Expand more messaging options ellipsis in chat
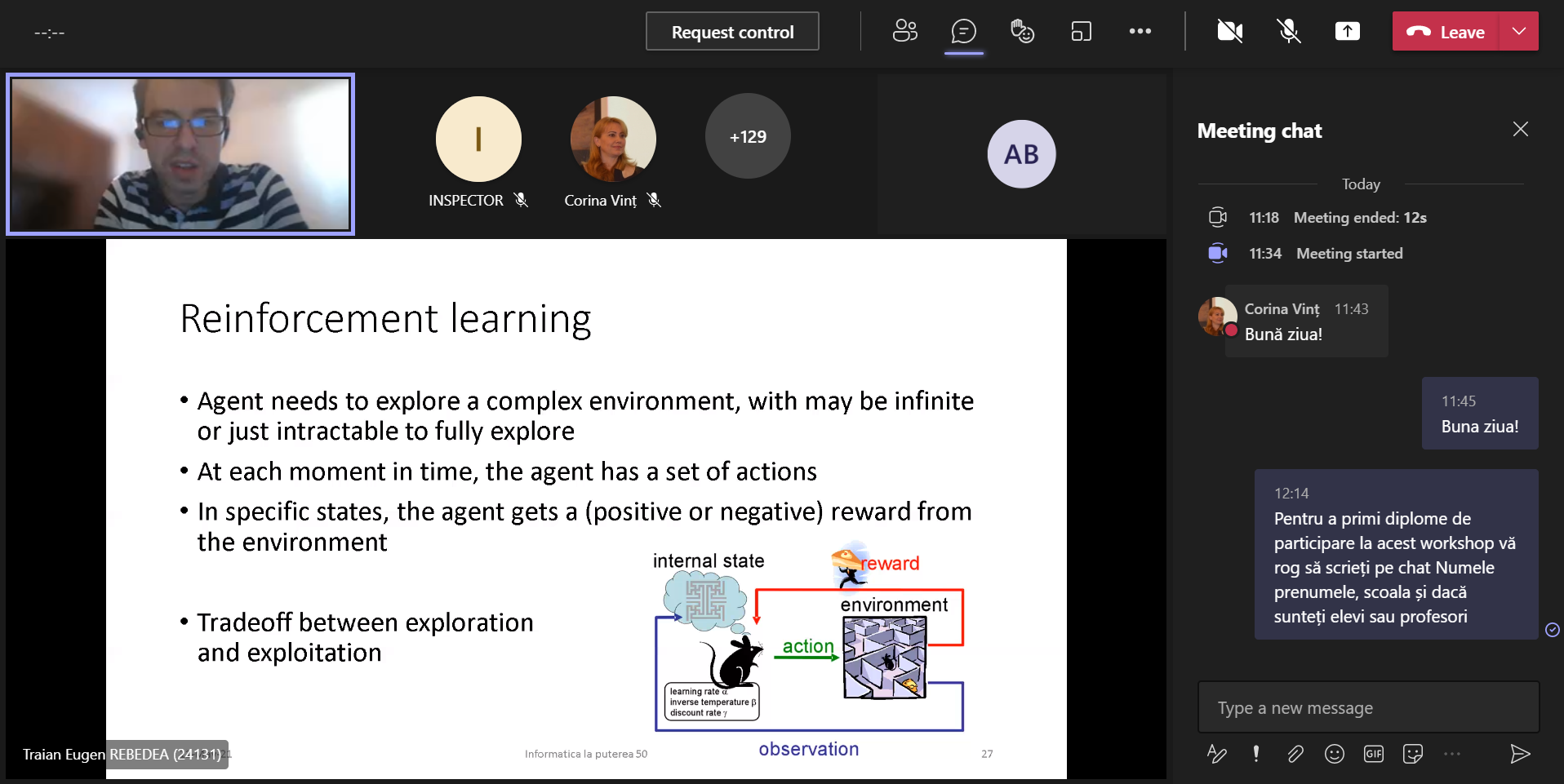The image size is (1564, 784). pos(1452,754)
